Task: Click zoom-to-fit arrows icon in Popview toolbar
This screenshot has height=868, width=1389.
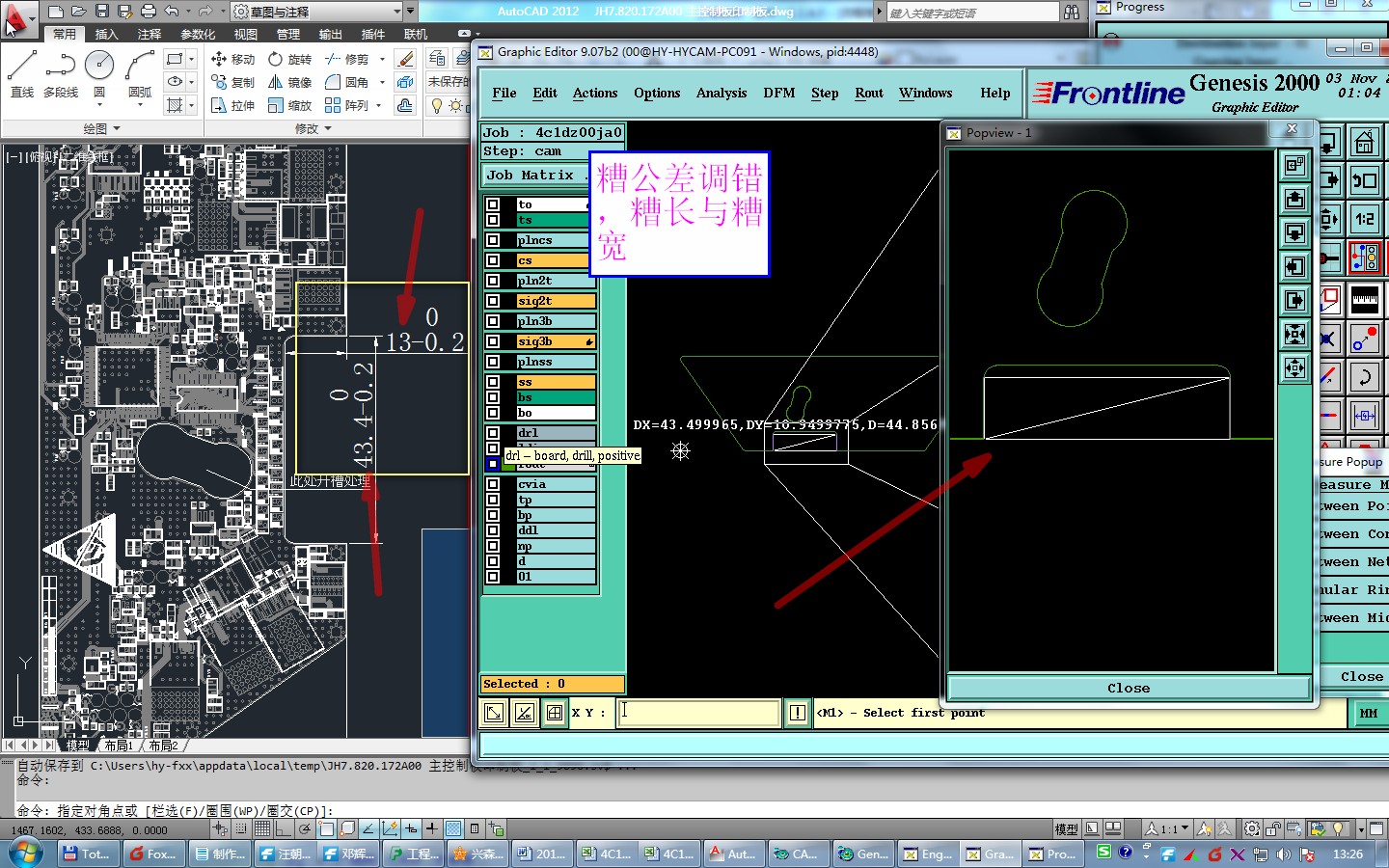Action: (1294, 335)
